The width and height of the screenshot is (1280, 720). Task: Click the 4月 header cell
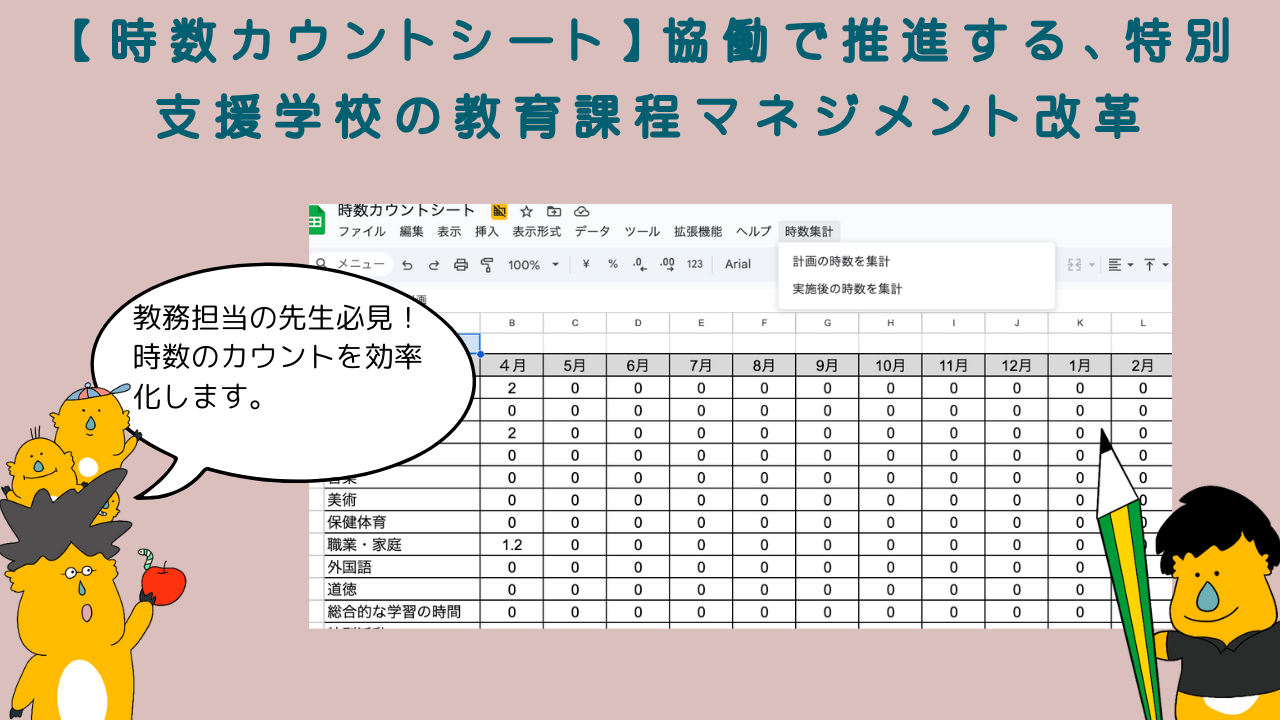click(x=512, y=365)
